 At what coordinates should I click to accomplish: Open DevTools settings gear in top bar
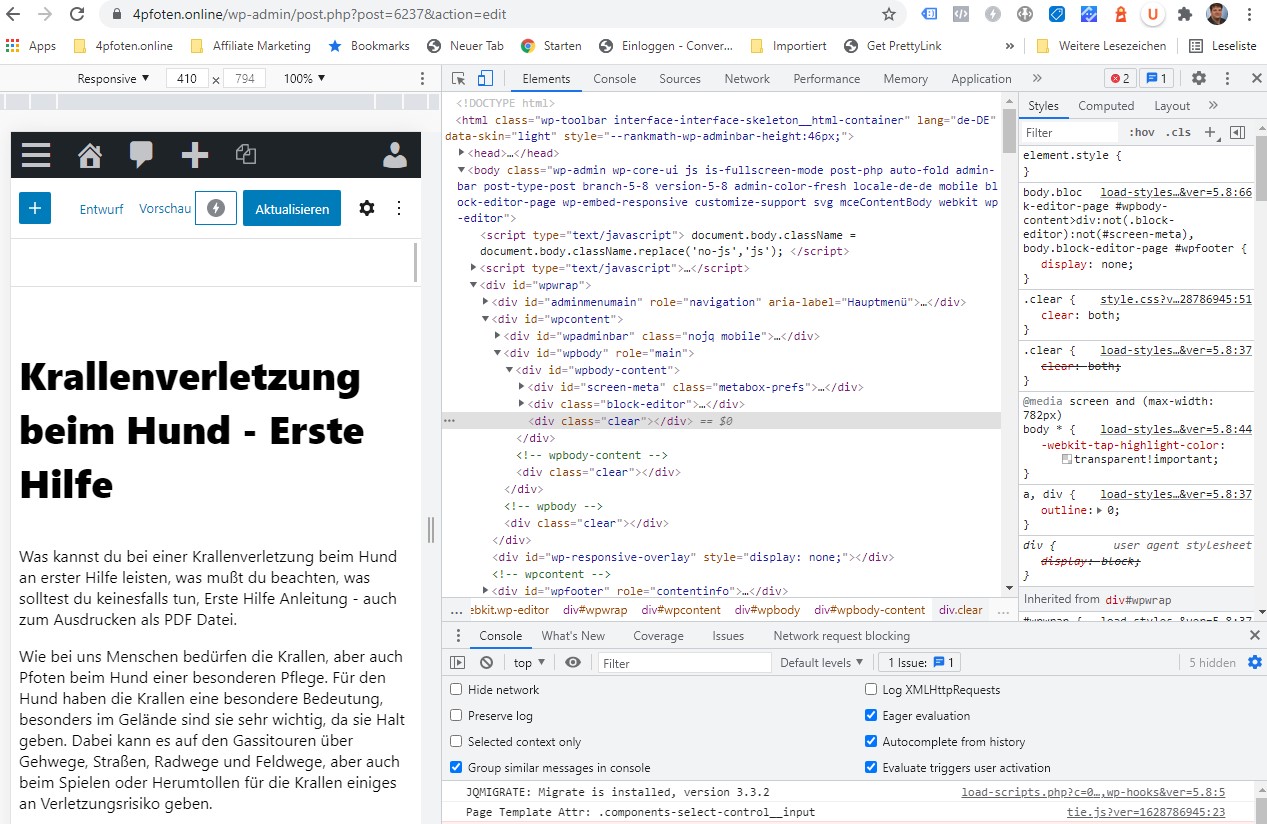tap(1198, 79)
